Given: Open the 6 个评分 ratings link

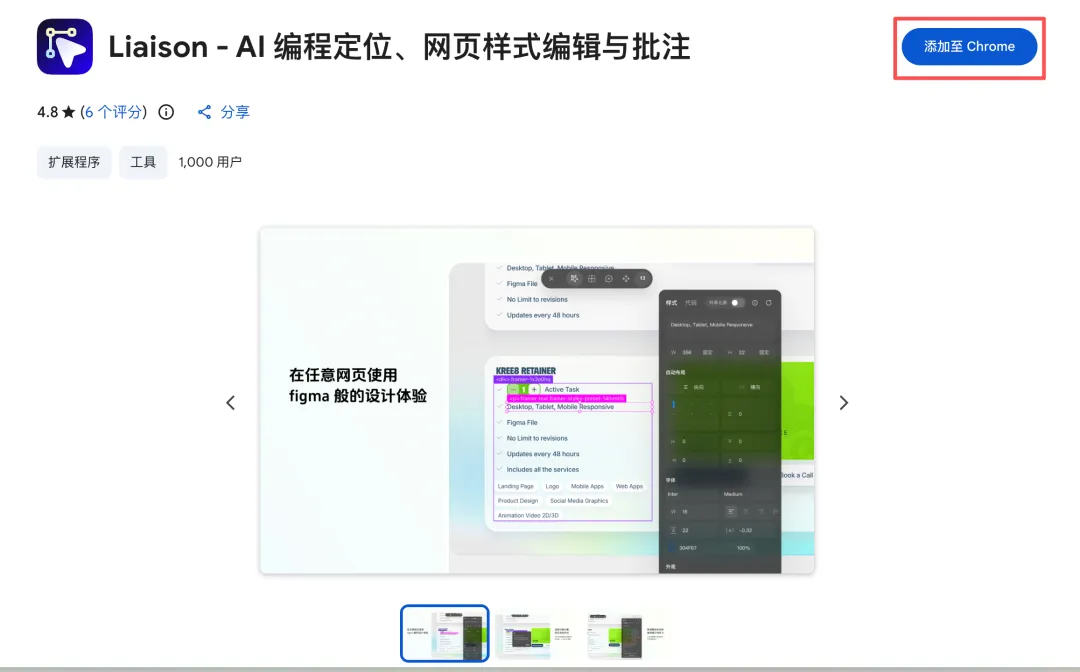Looking at the screenshot, I should (113, 112).
